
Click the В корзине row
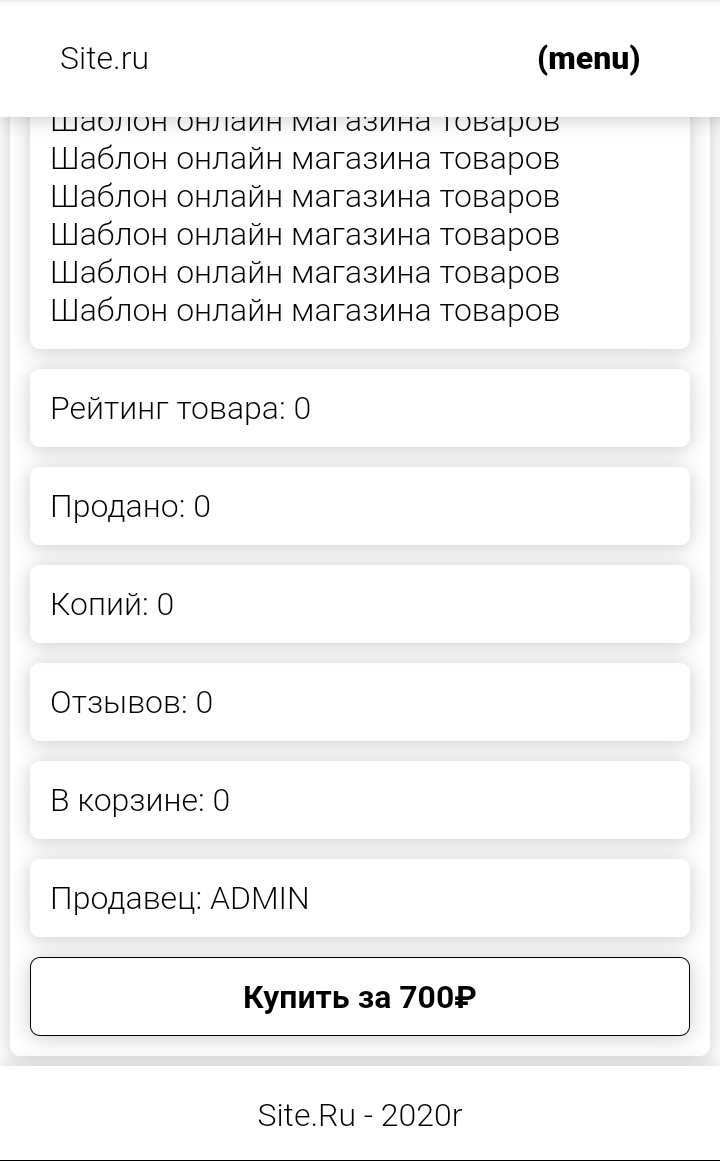[x=359, y=800]
